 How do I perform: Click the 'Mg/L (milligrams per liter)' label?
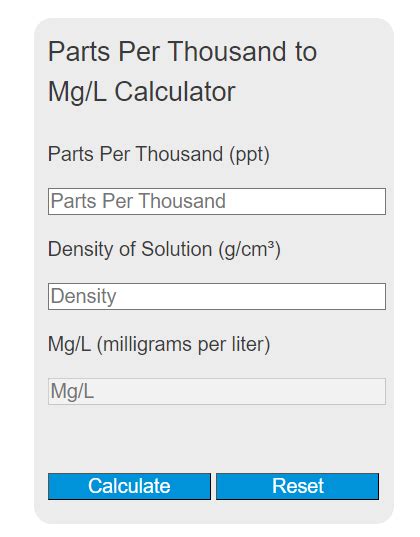(159, 344)
